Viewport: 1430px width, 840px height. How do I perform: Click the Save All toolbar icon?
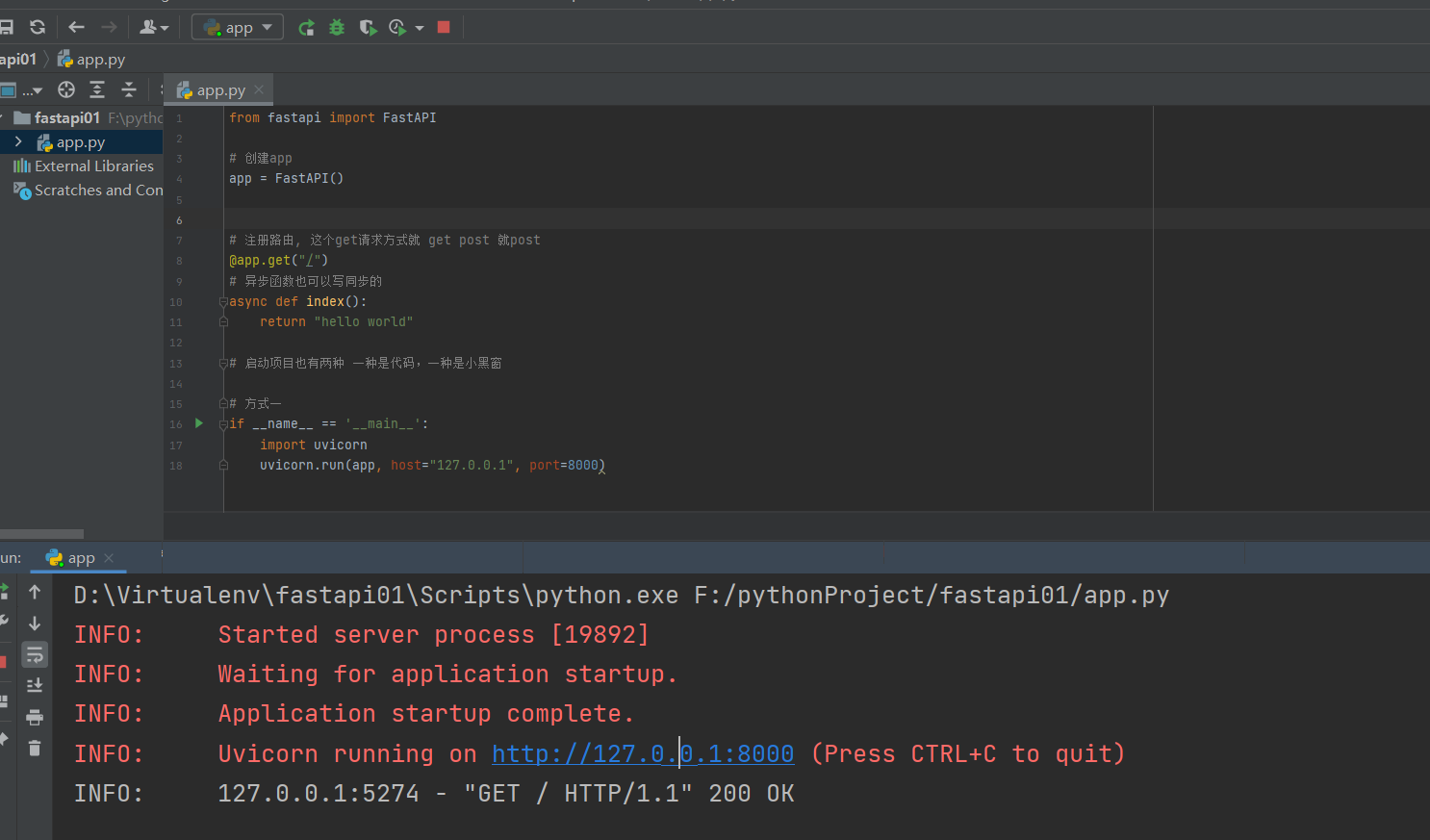6,27
